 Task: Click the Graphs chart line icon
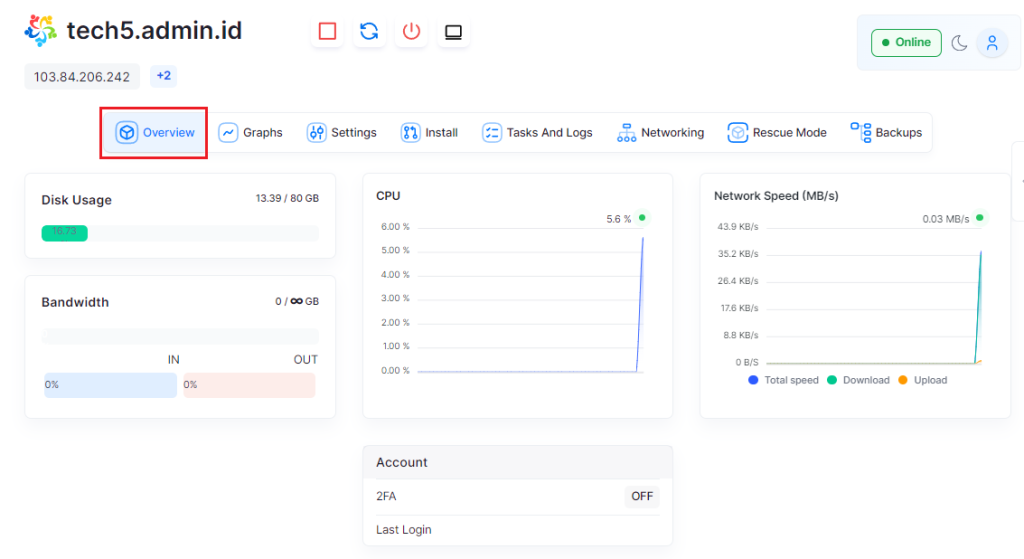tap(228, 133)
